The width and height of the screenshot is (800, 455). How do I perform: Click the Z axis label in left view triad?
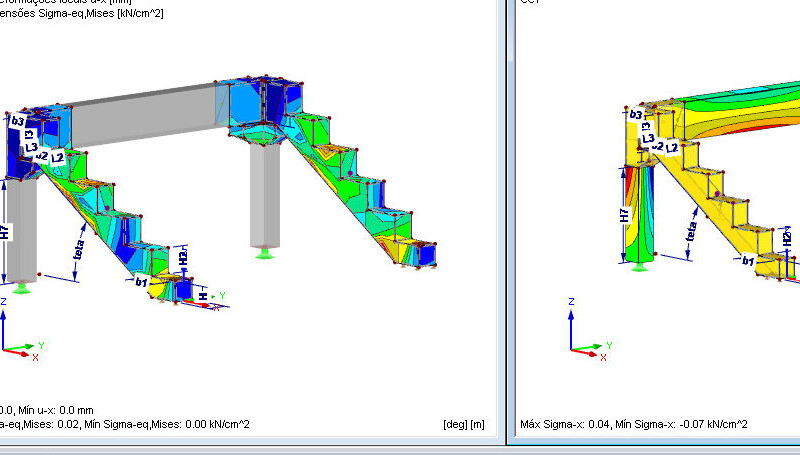click(x=3, y=301)
